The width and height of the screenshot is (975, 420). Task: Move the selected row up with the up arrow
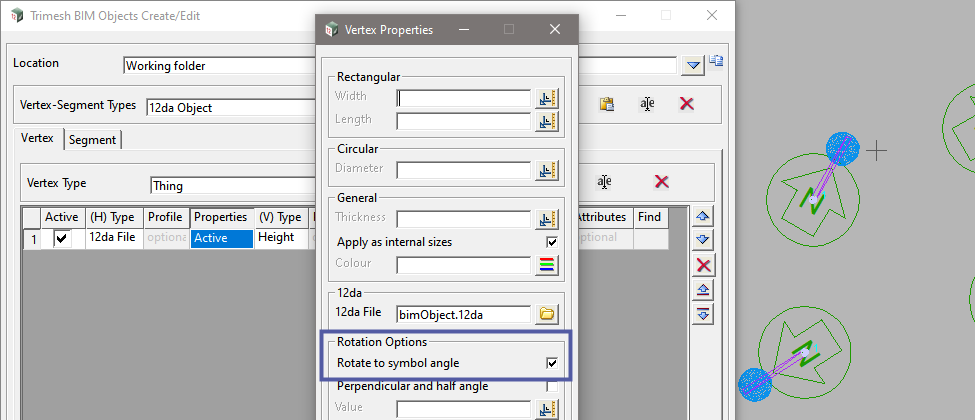coord(704,216)
